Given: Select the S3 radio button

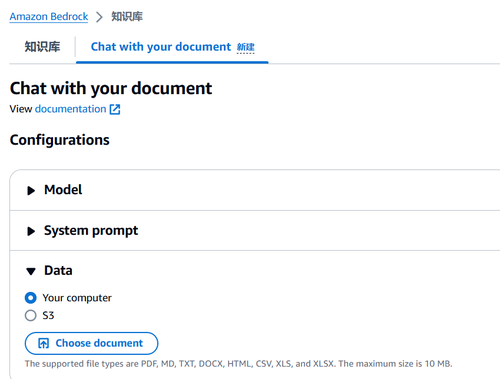Looking at the screenshot, I should coord(31,315).
